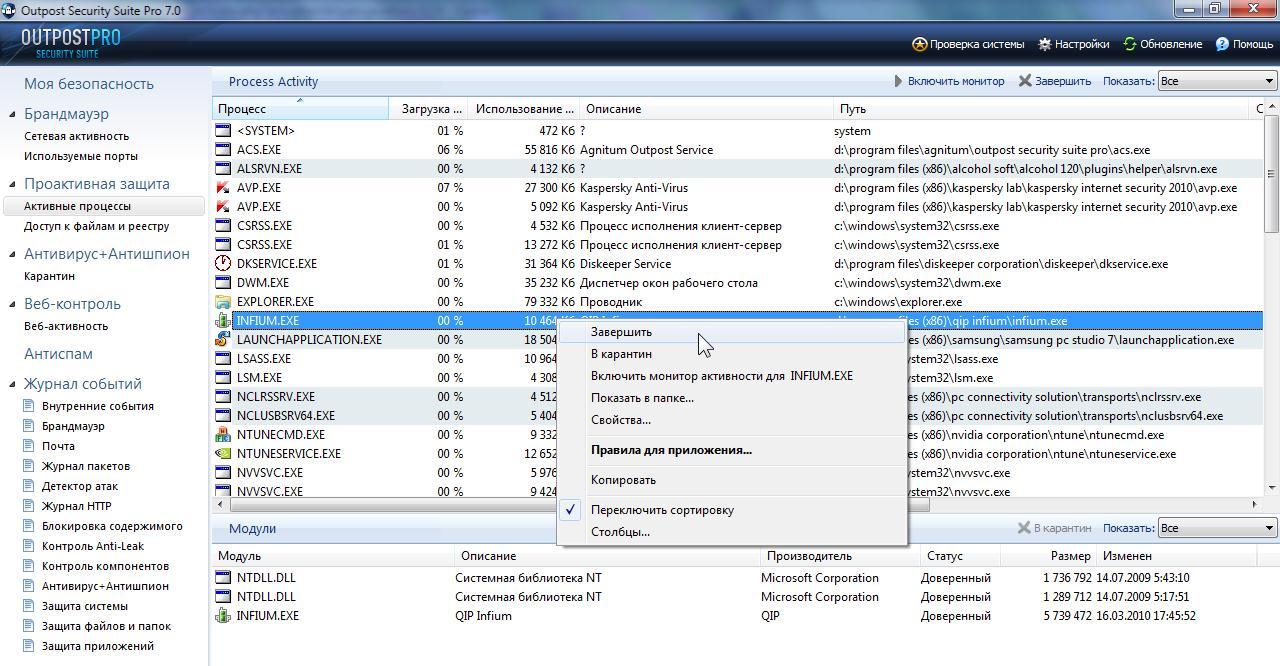
Task: Choose Показать в папке... menu entry
Action: (732, 398)
